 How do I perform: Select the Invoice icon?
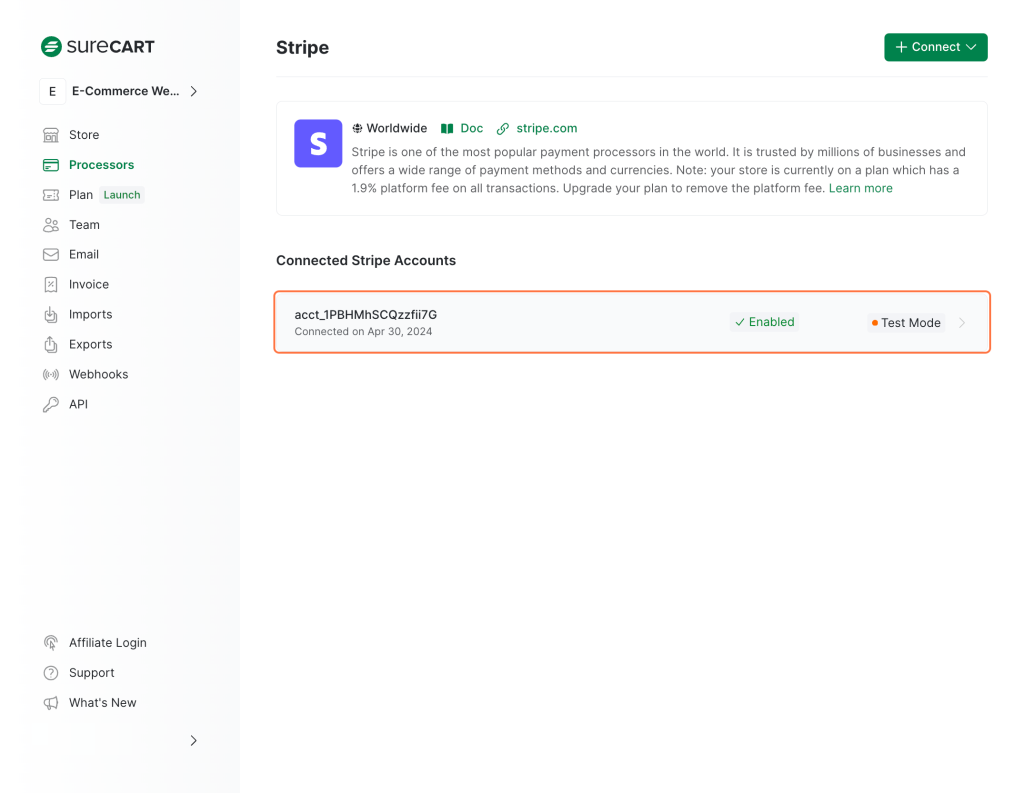click(50, 284)
